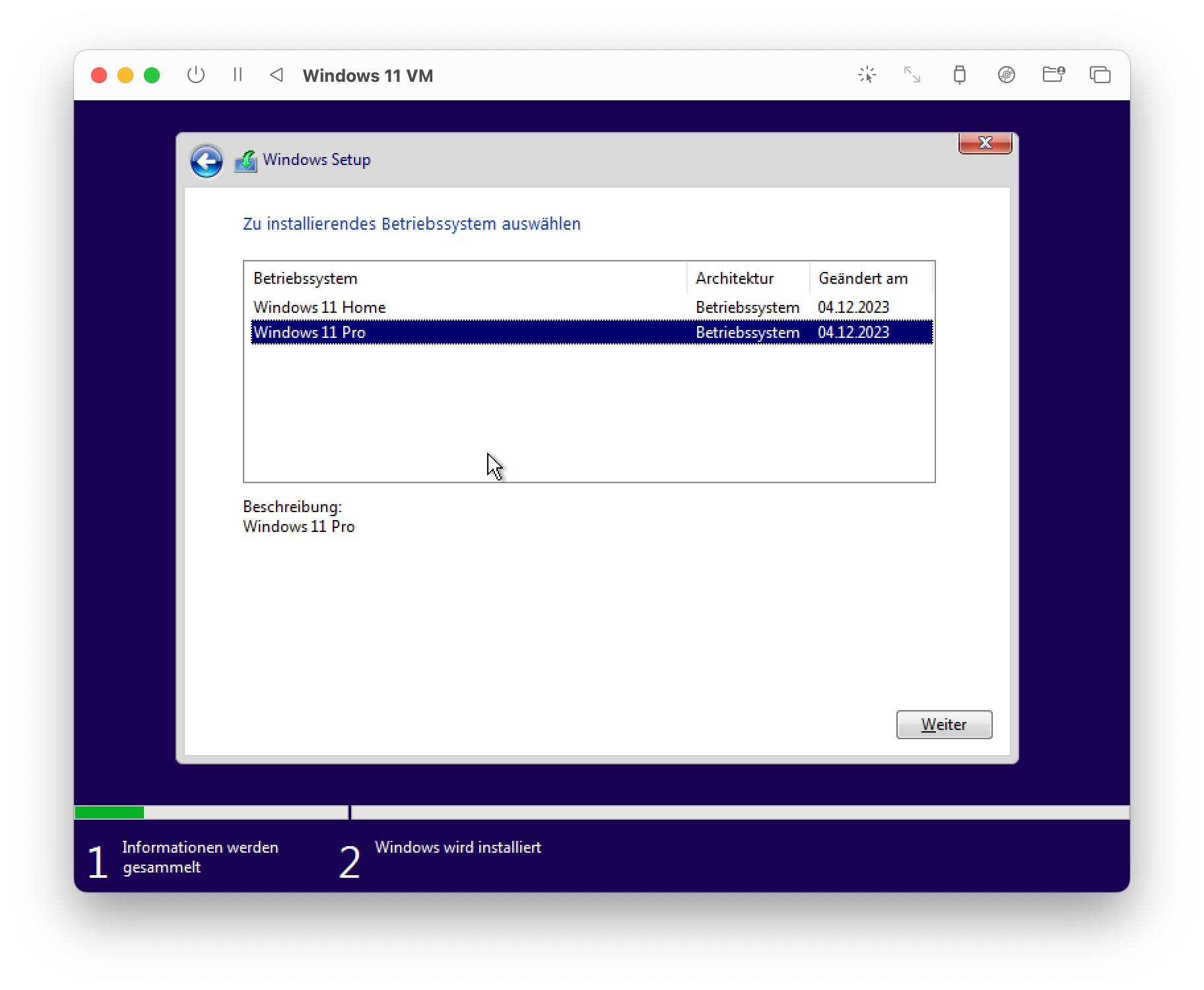Toggle the capture mouse cursor icon
Screen dimensions: 1204x990
(x=867, y=75)
